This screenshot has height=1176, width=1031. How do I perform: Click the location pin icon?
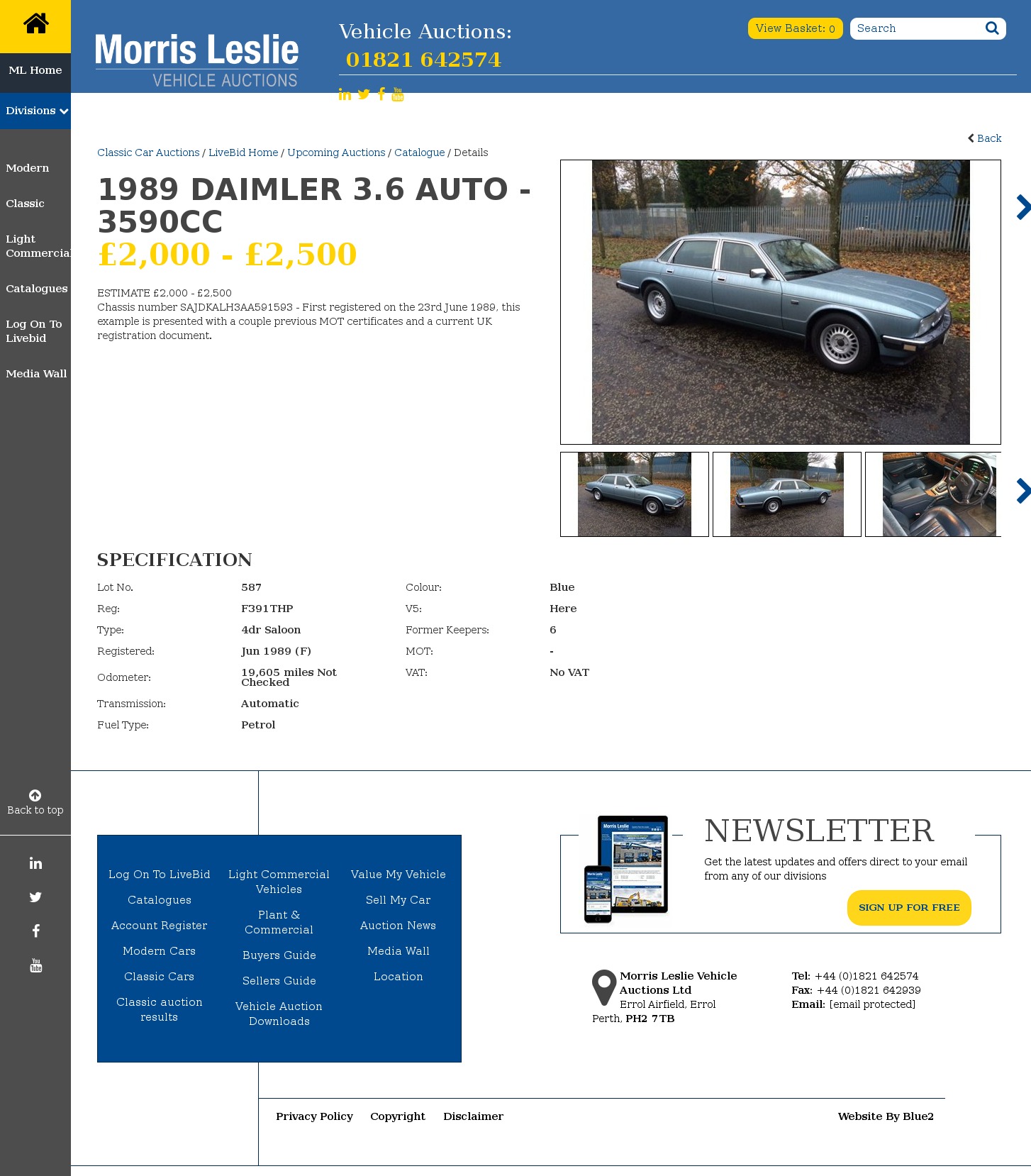(604, 987)
